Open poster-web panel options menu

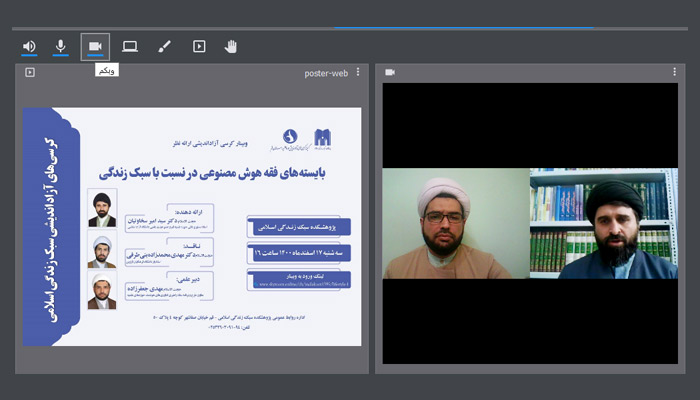coord(358,72)
